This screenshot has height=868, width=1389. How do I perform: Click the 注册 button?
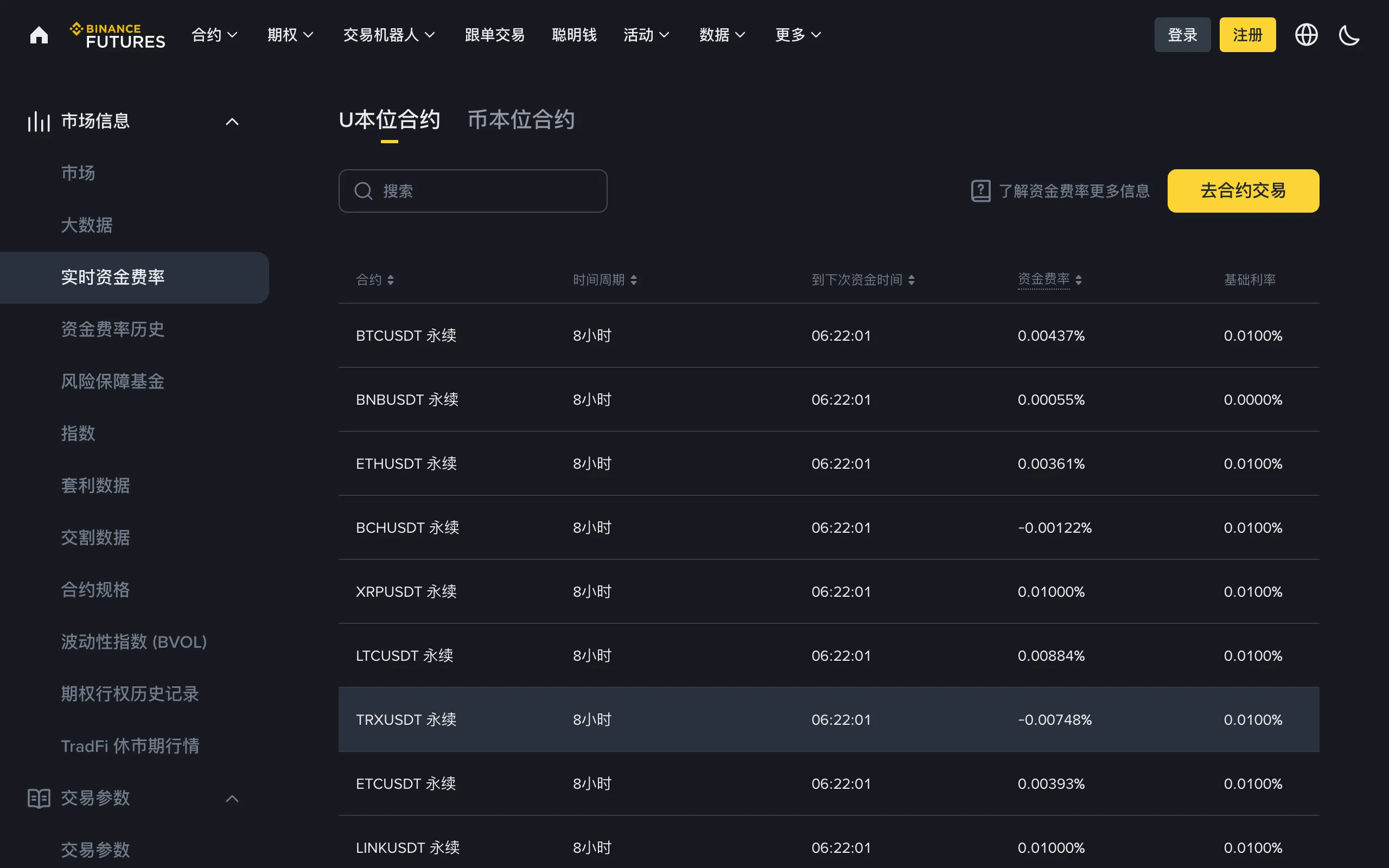1247,35
